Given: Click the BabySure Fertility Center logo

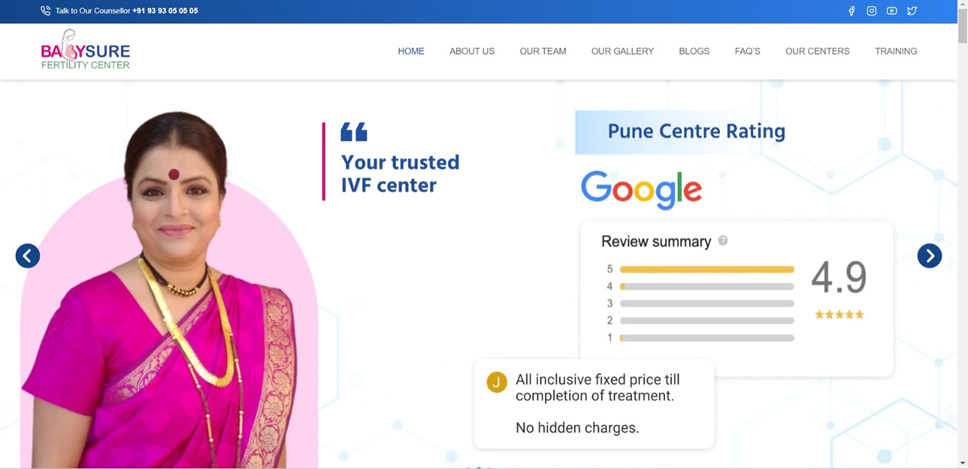Looking at the screenshot, I should (85, 49).
